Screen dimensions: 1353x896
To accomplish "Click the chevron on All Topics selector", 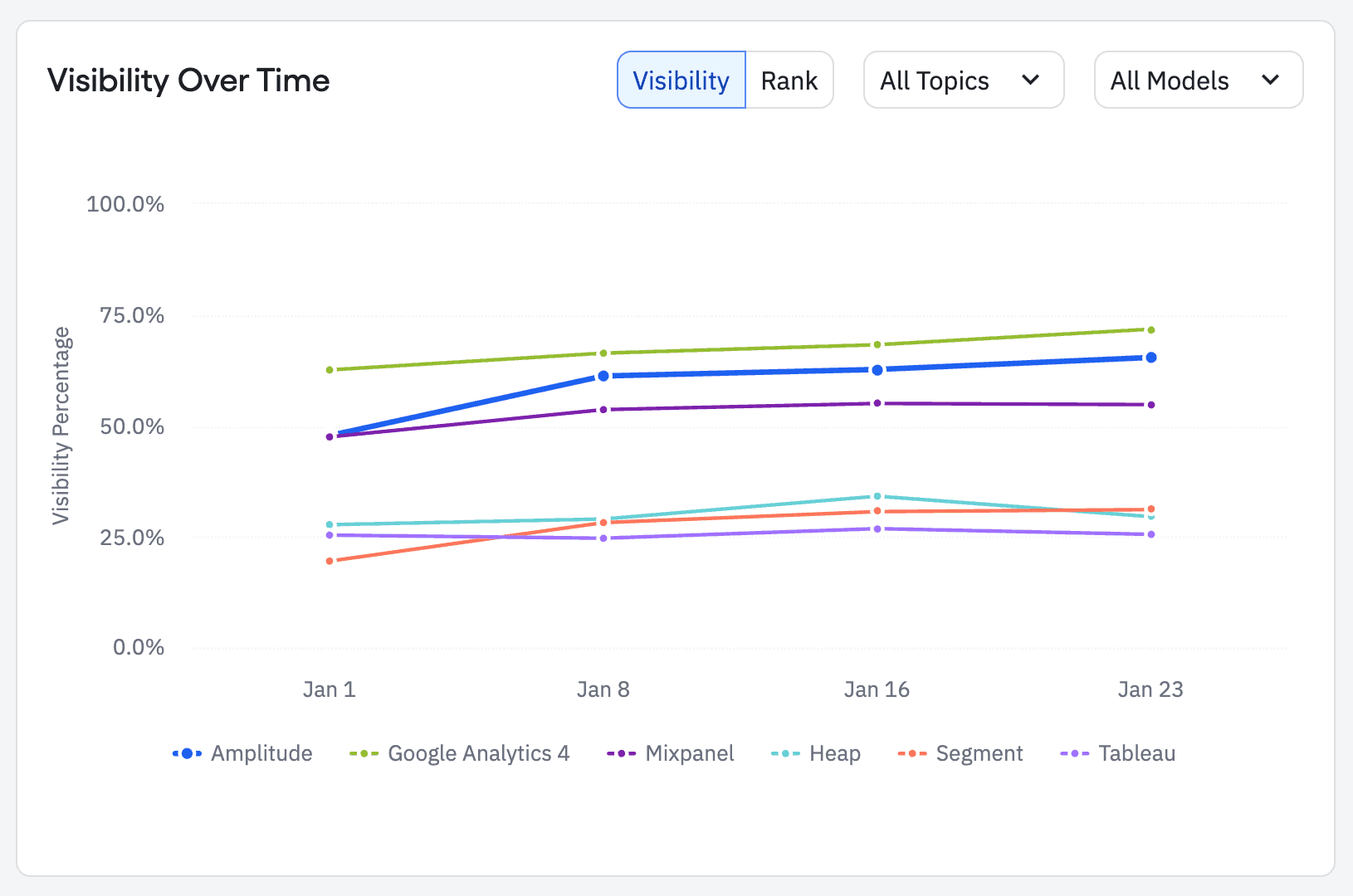I will coord(1032,80).
